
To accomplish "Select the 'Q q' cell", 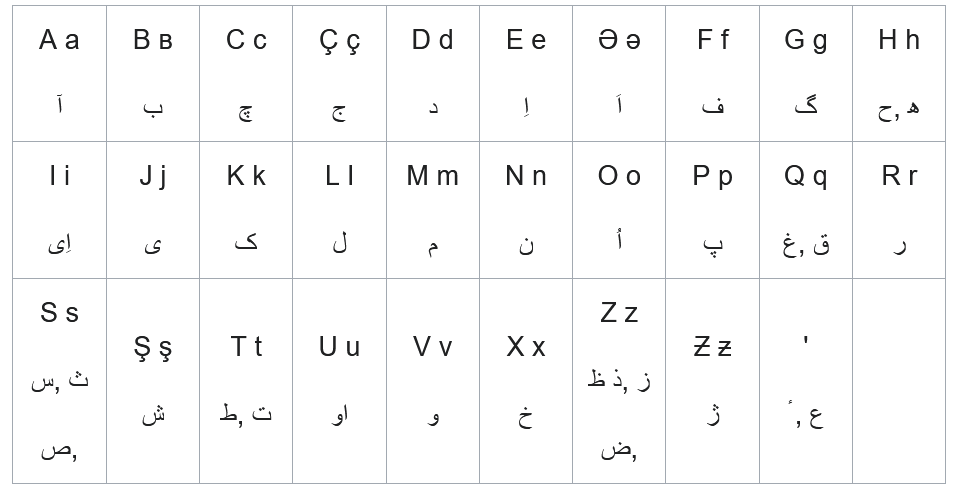I will [x=806, y=210].
